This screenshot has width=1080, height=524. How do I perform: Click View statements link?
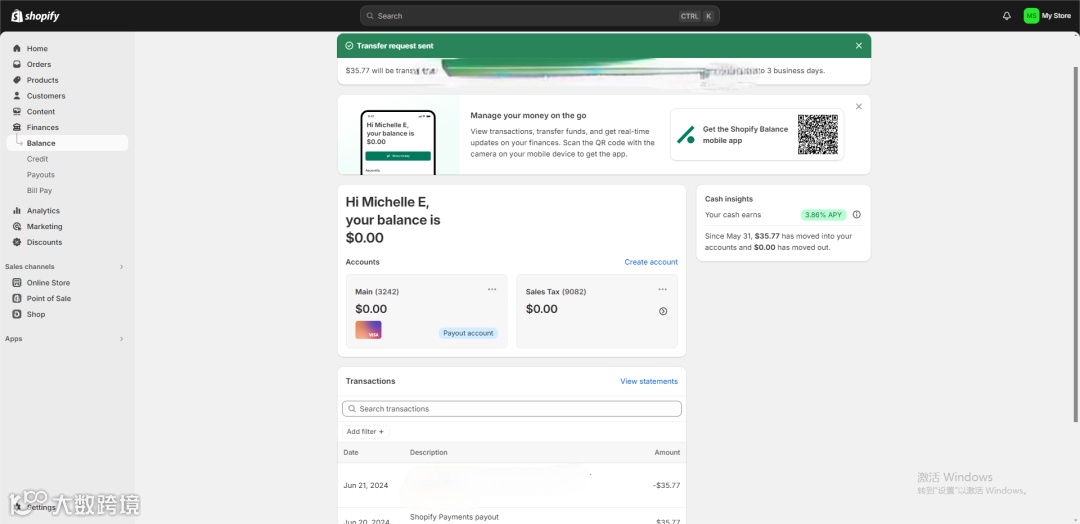click(x=649, y=381)
